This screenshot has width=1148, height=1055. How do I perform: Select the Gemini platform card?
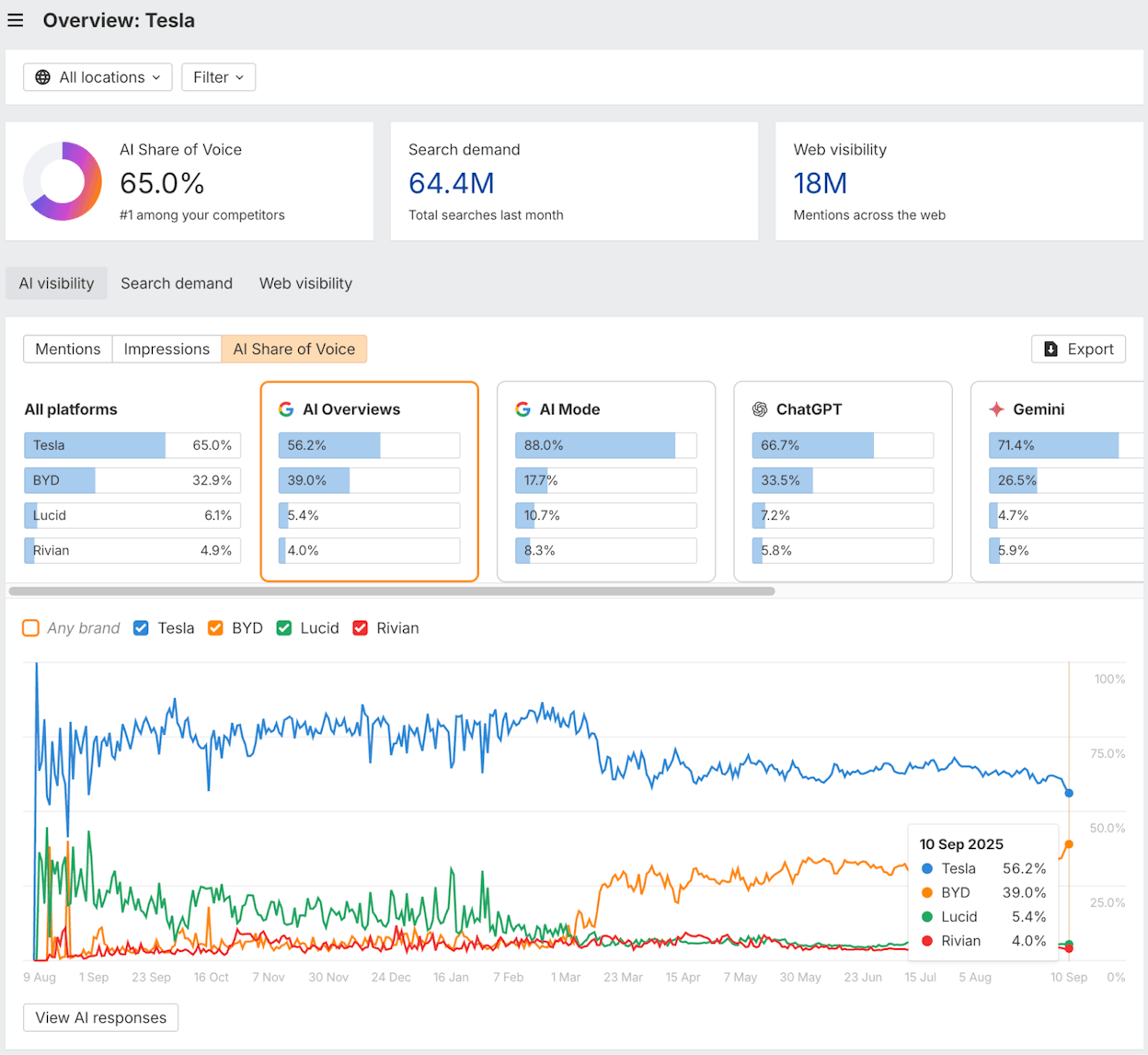[x=1058, y=482]
